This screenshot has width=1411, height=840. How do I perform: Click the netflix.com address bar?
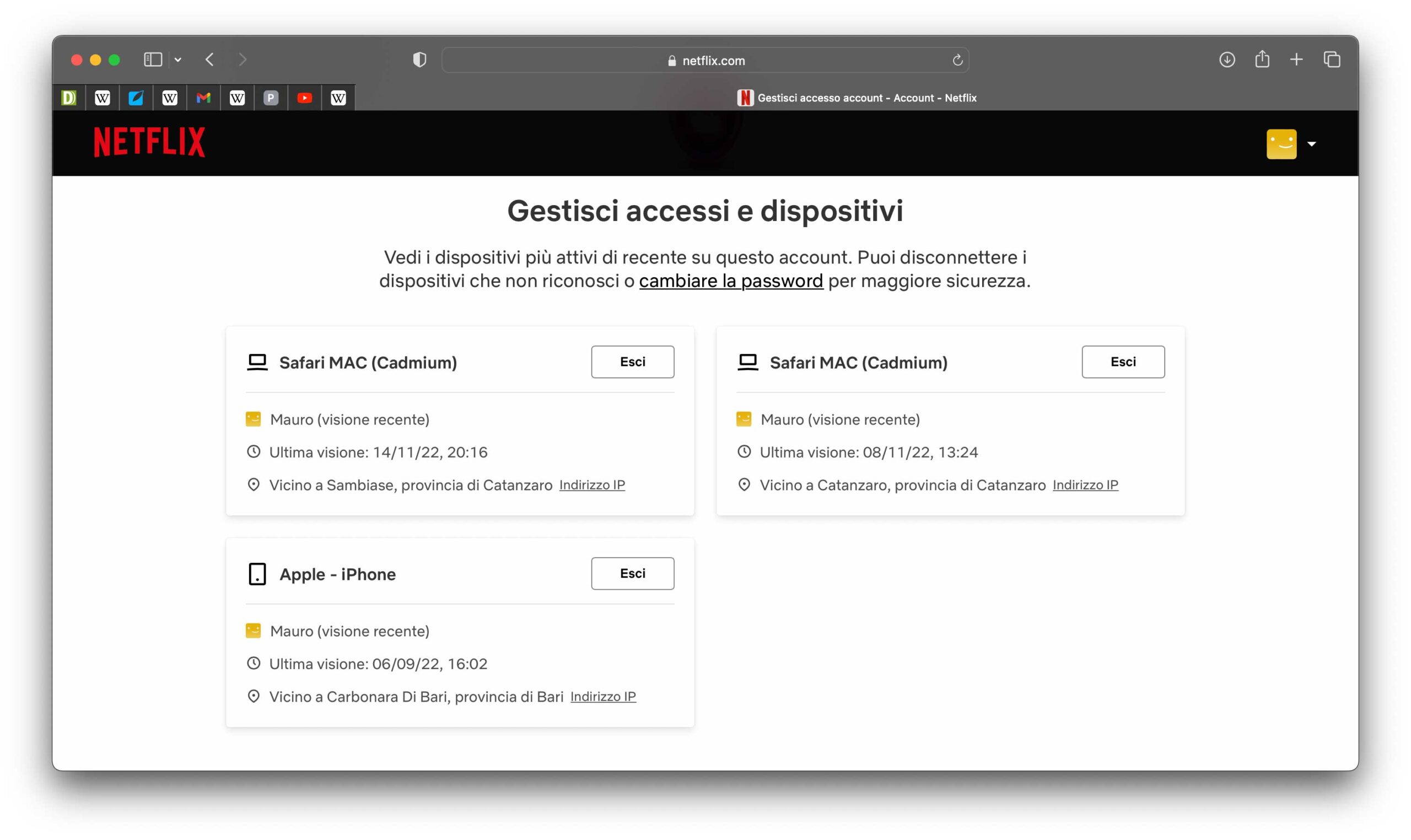704,60
